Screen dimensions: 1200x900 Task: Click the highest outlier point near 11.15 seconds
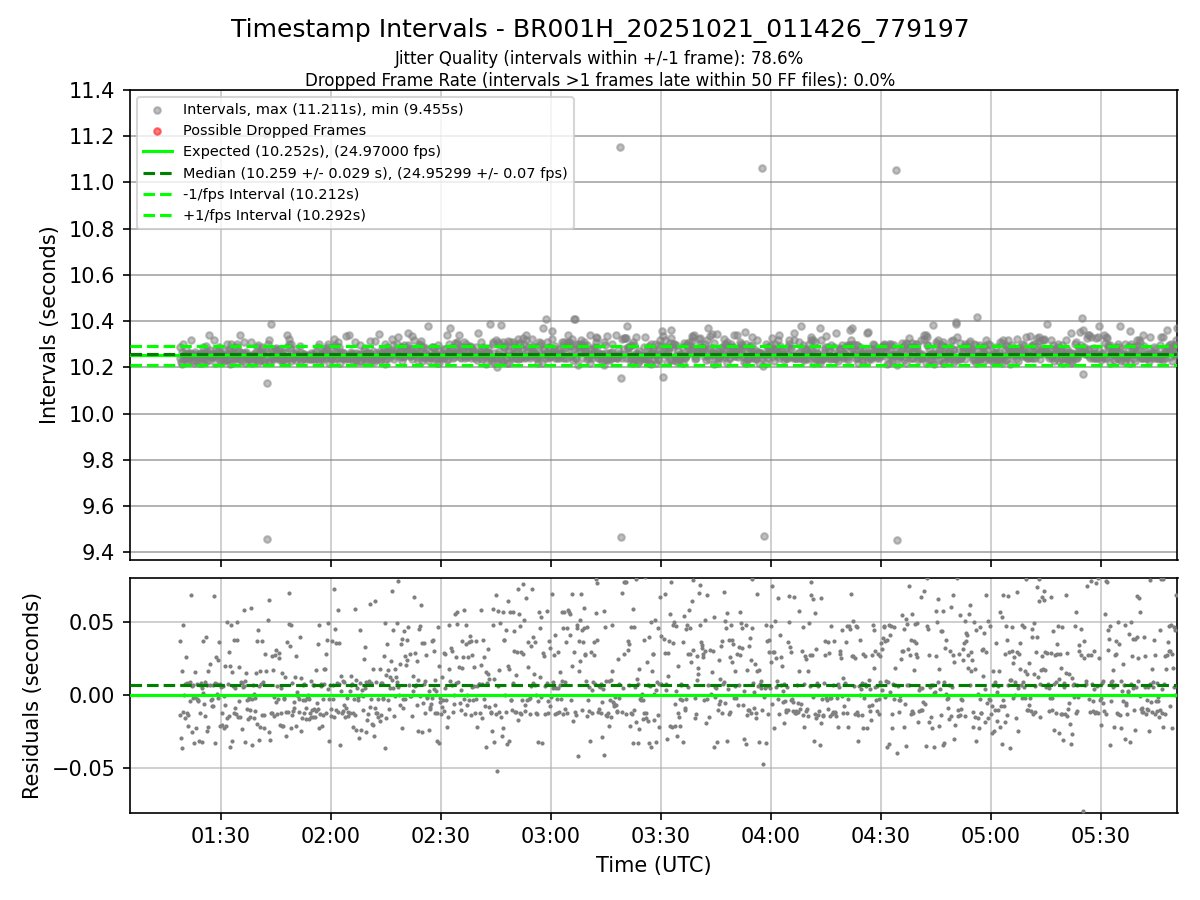point(620,147)
